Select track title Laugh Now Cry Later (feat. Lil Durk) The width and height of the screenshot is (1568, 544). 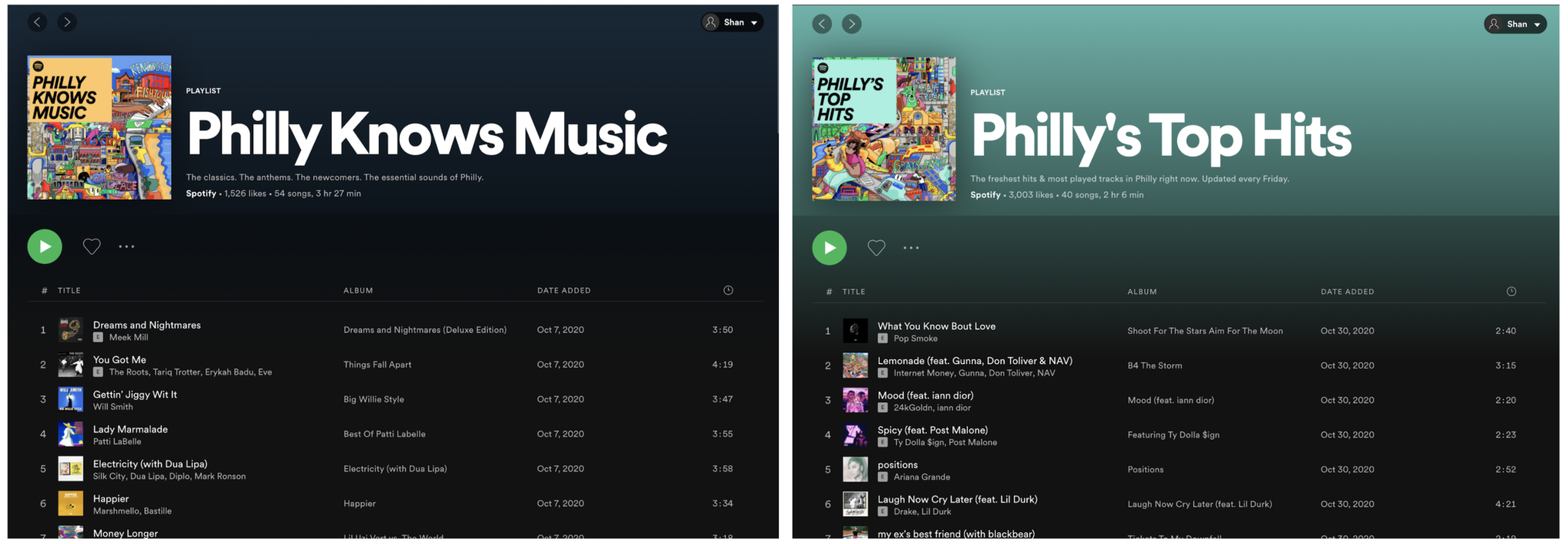(x=957, y=500)
